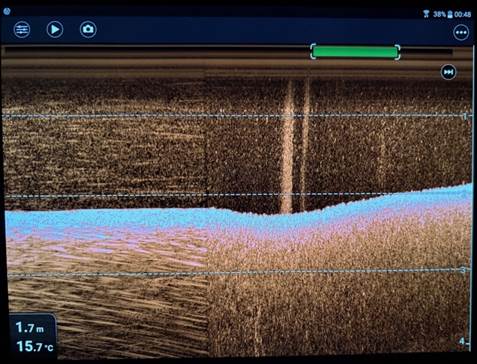Jump to latest data with skip-forward icon
Viewport: 477px width, 364px height.
[448, 72]
